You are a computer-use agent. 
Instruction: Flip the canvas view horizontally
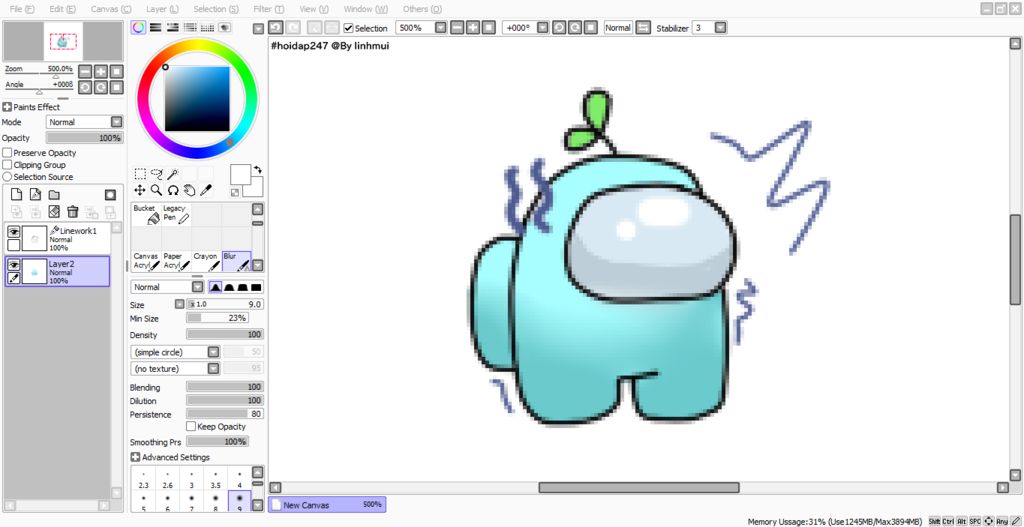click(x=643, y=27)
